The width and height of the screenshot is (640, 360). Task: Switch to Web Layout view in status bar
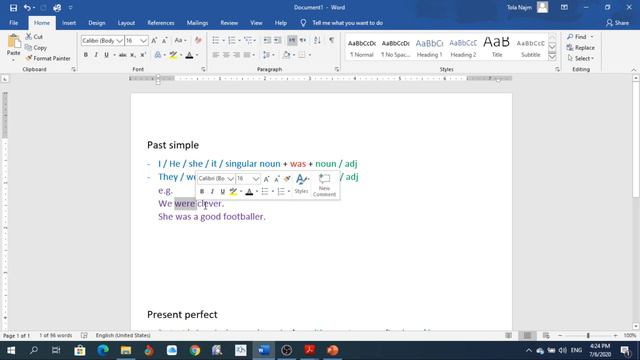[x=546, y=336]
